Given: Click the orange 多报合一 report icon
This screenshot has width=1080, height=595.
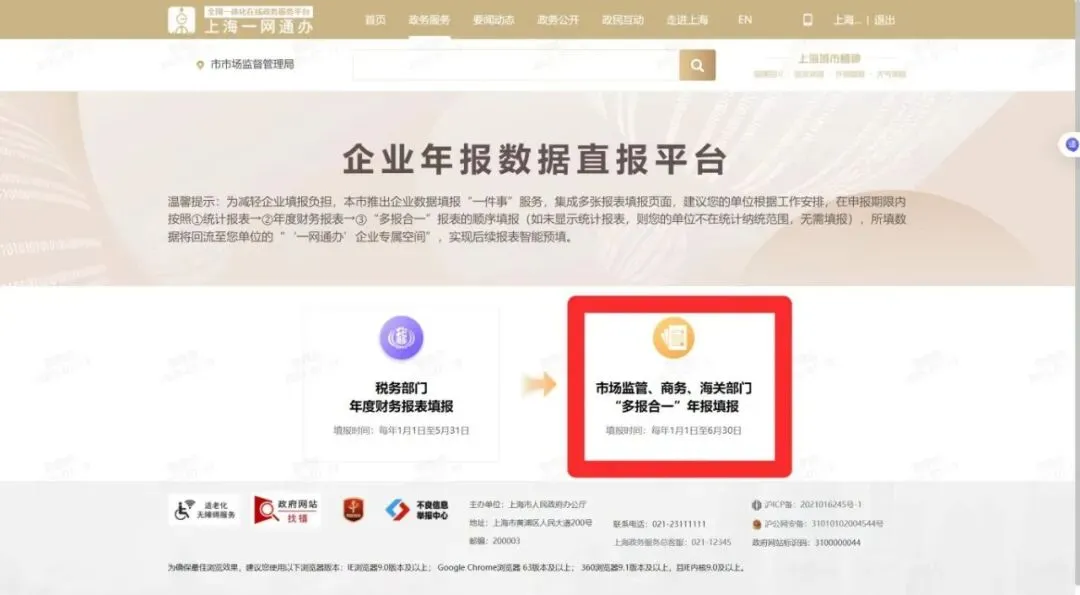Looking at the screenshot, I should click(x=673, y=337).
